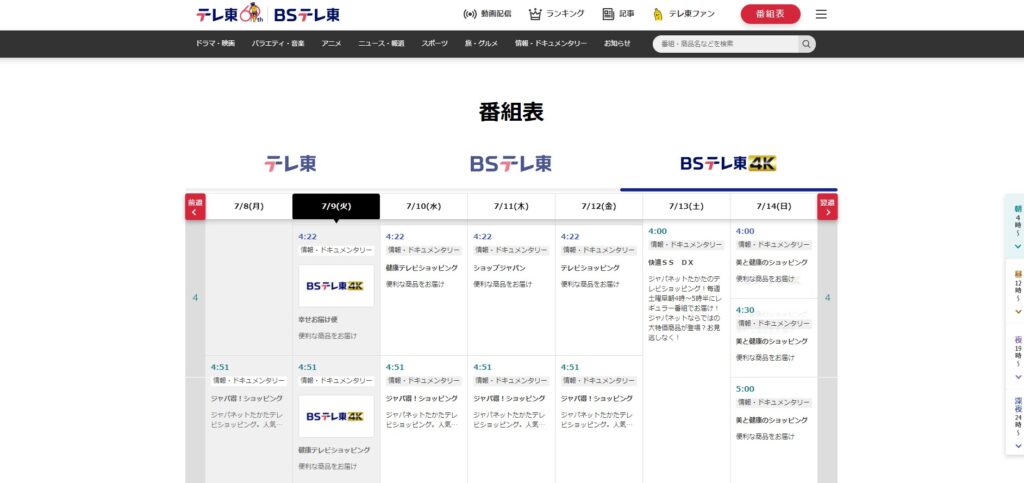Go to previous week with 前週 arrow
This screenshot has height=483, width=1024.
[195, 207]
